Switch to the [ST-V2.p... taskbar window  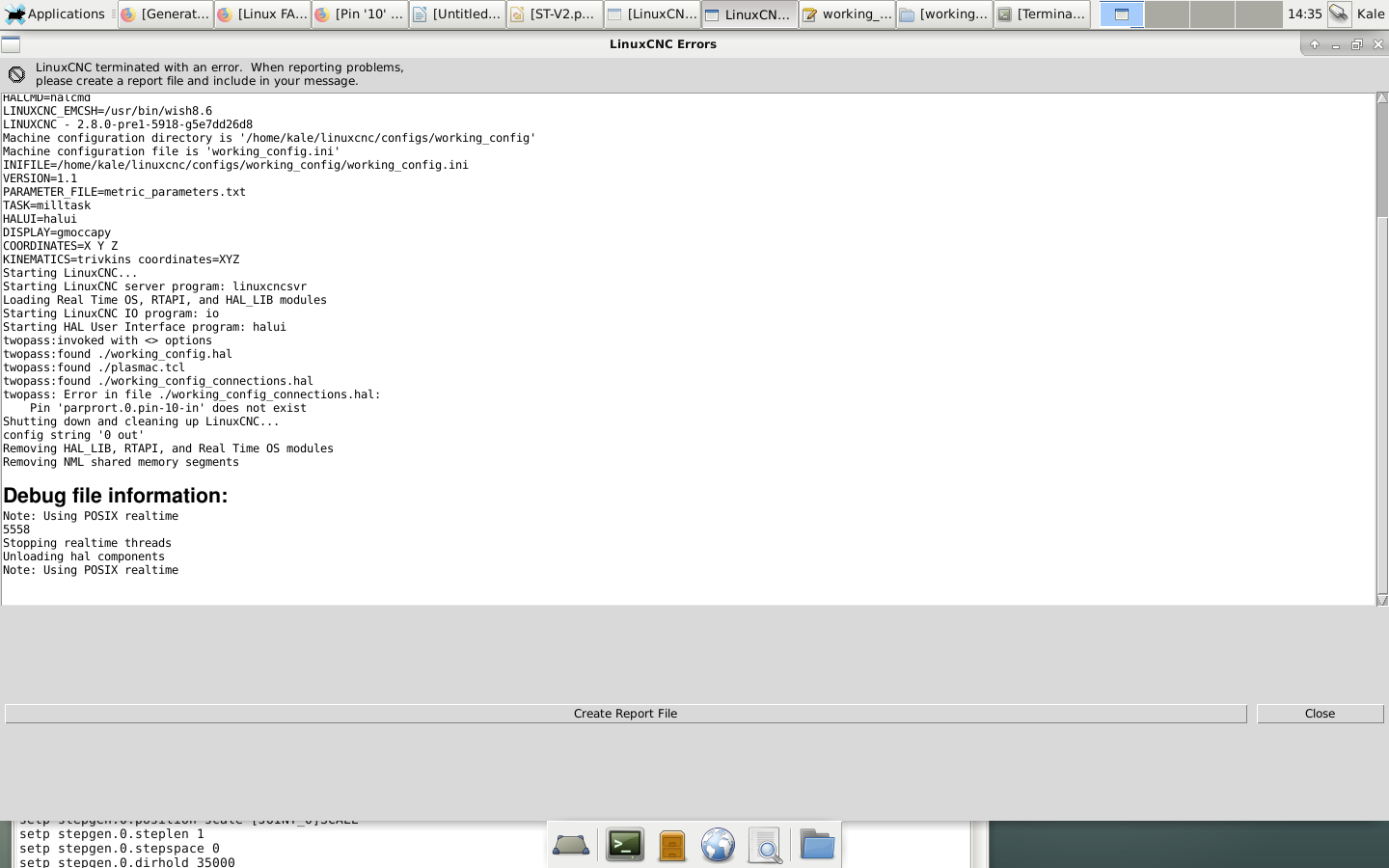pos(556,14)
